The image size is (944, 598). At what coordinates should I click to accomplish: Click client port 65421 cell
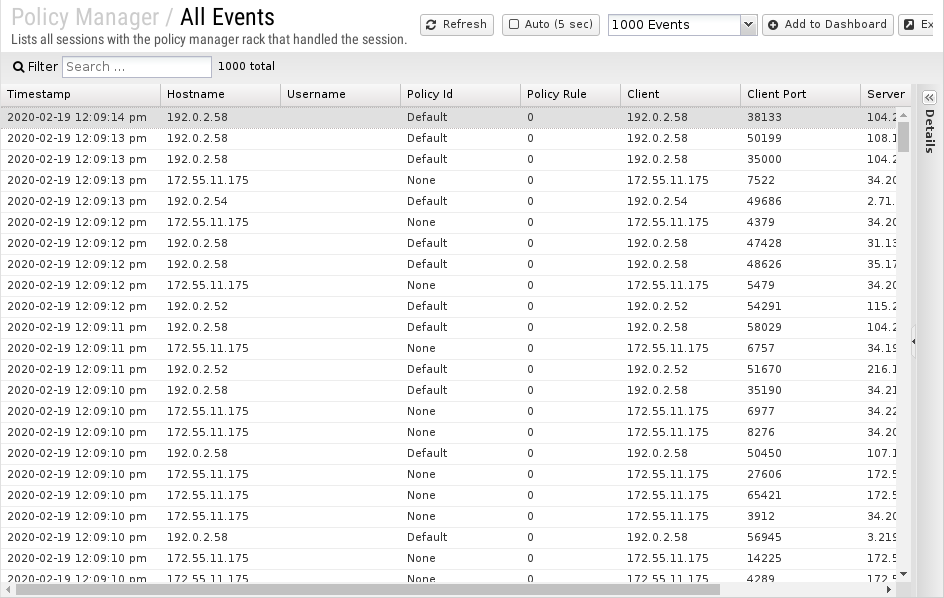click(x=800, y=496)
